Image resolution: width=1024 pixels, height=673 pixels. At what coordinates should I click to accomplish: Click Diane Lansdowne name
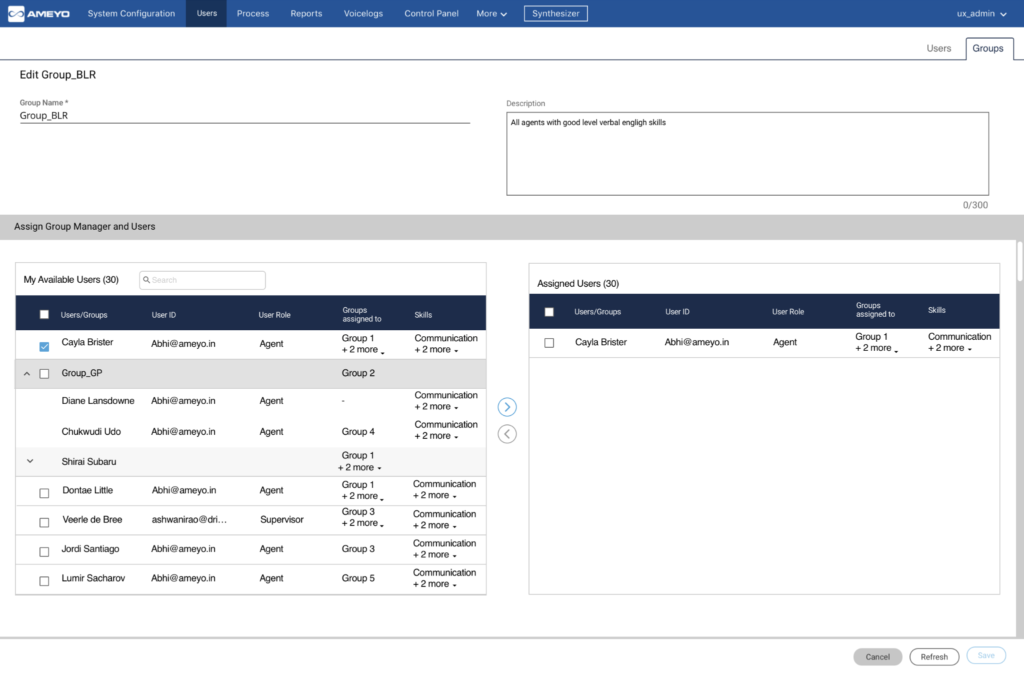coord(98,401)
